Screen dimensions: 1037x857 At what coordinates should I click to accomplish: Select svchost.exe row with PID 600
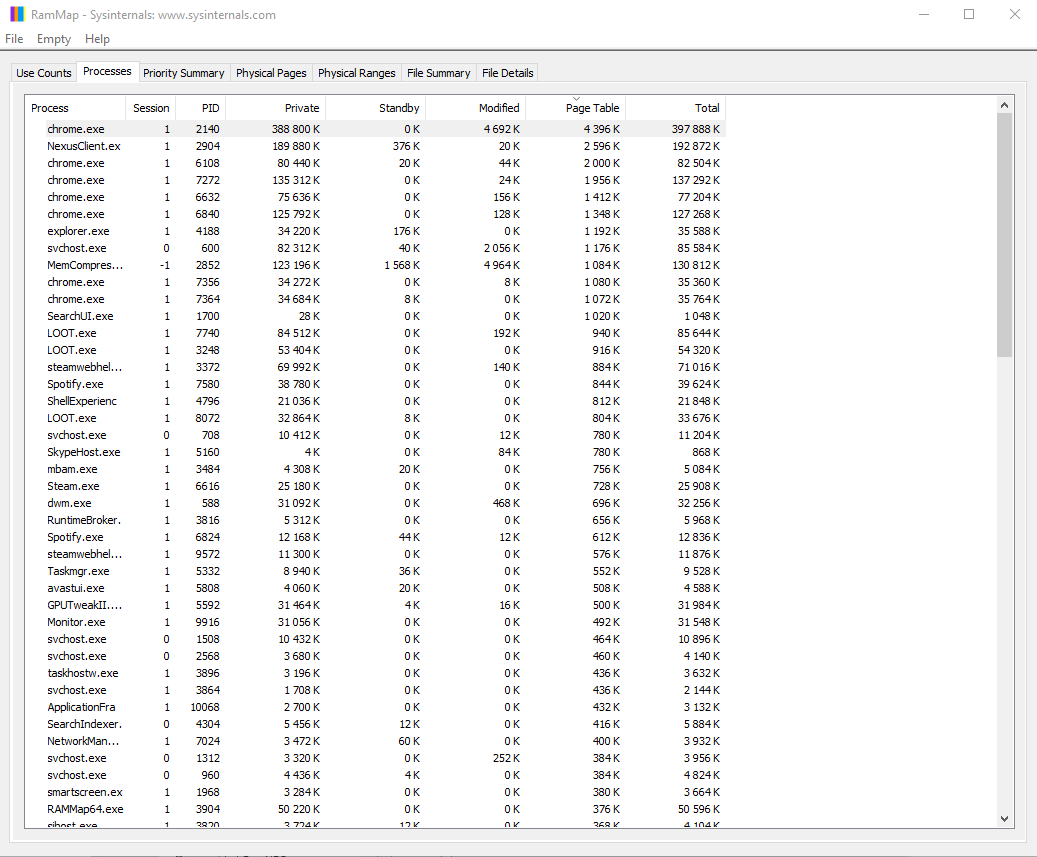(376, 248)
